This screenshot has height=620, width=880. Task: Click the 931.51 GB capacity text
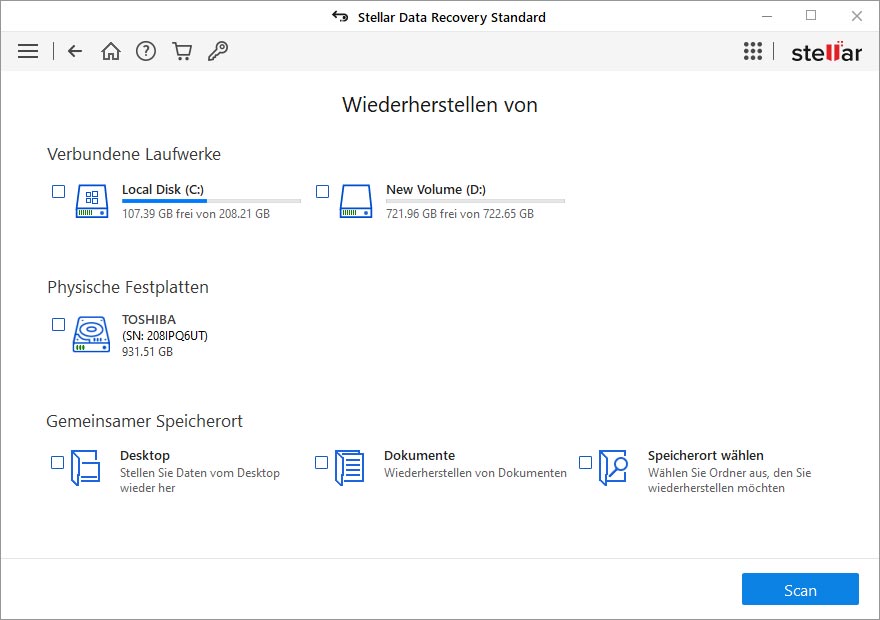[x=148, y=352]
